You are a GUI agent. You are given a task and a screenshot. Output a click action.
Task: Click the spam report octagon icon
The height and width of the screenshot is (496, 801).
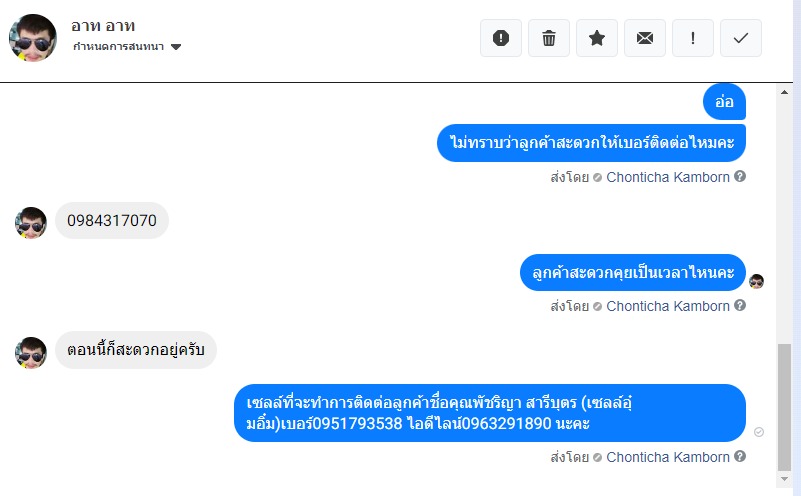(x=501, y=38)
